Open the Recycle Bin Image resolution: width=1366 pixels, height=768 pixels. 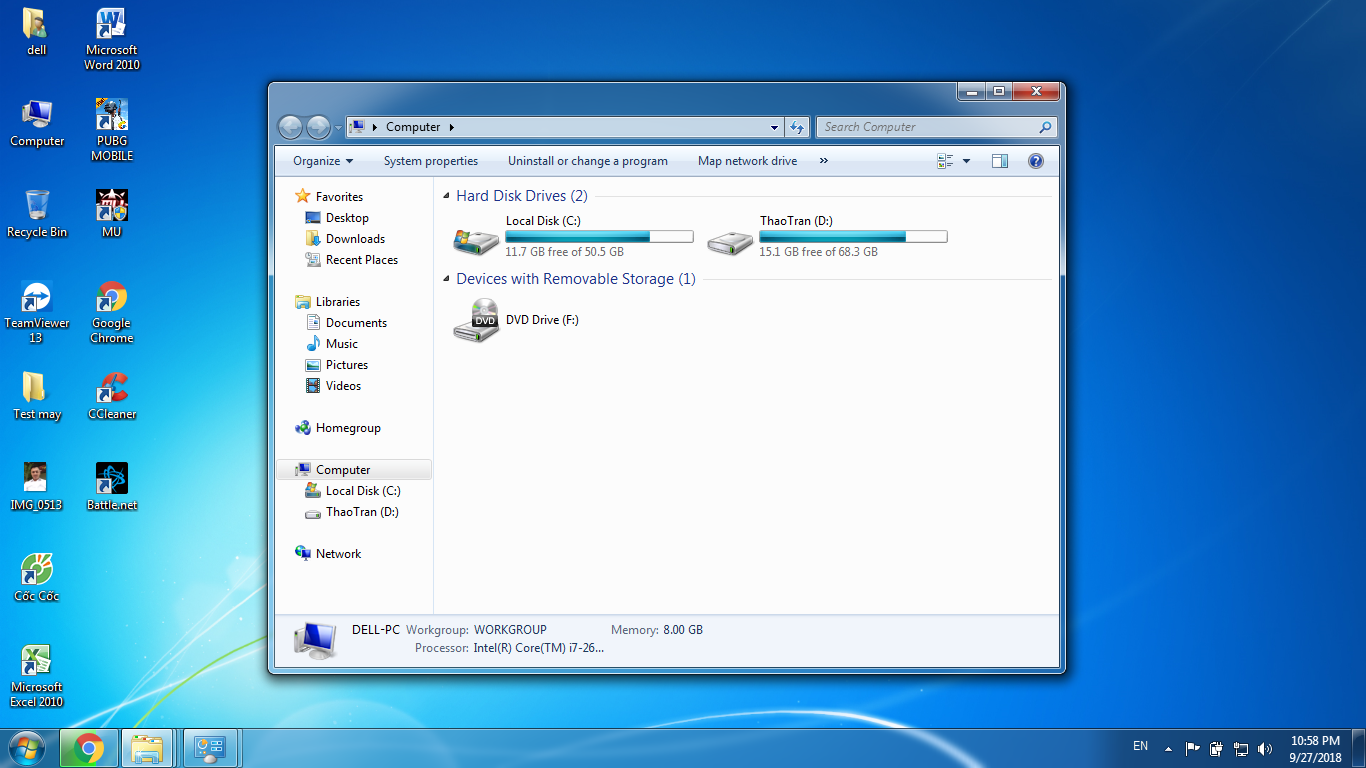tap(37, 214)
